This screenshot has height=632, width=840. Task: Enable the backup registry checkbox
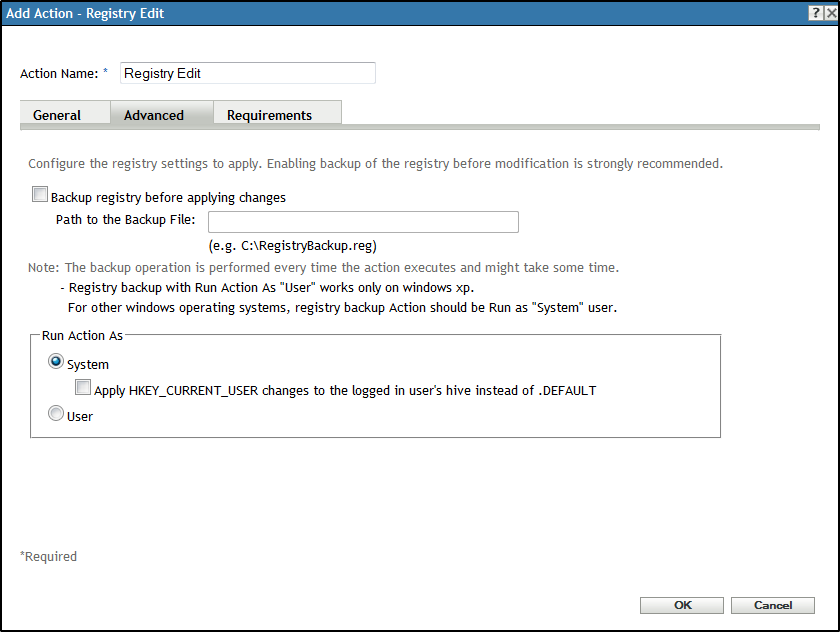(40, 196)
